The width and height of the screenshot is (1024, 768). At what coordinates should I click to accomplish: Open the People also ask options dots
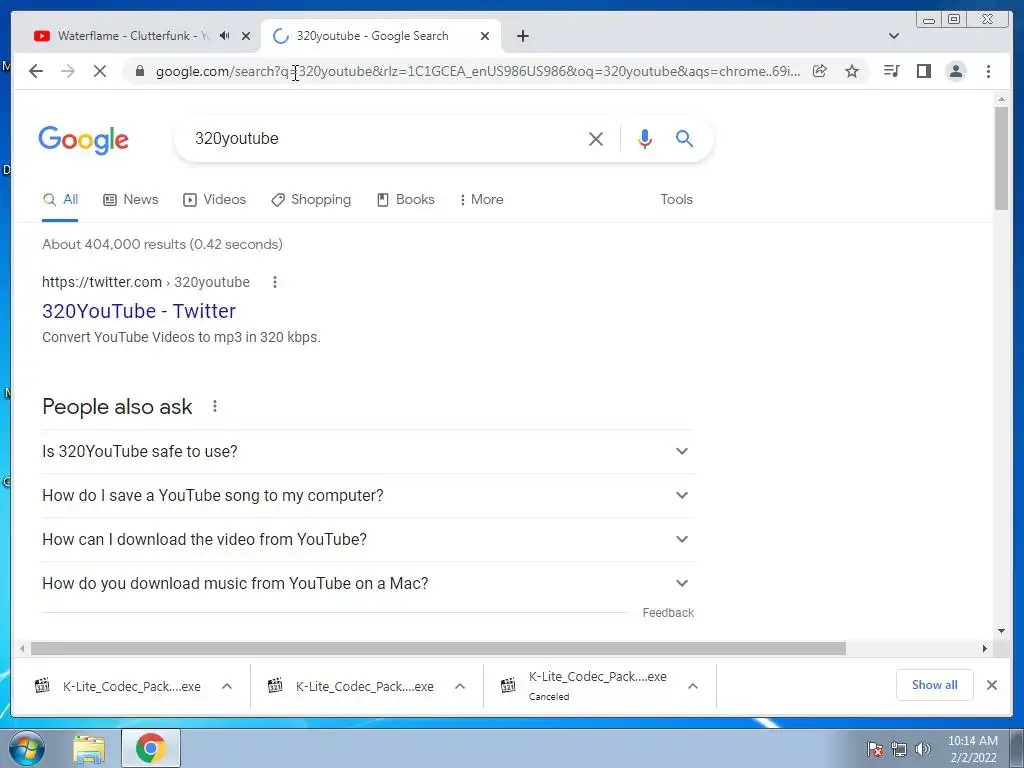pos(215,406)
